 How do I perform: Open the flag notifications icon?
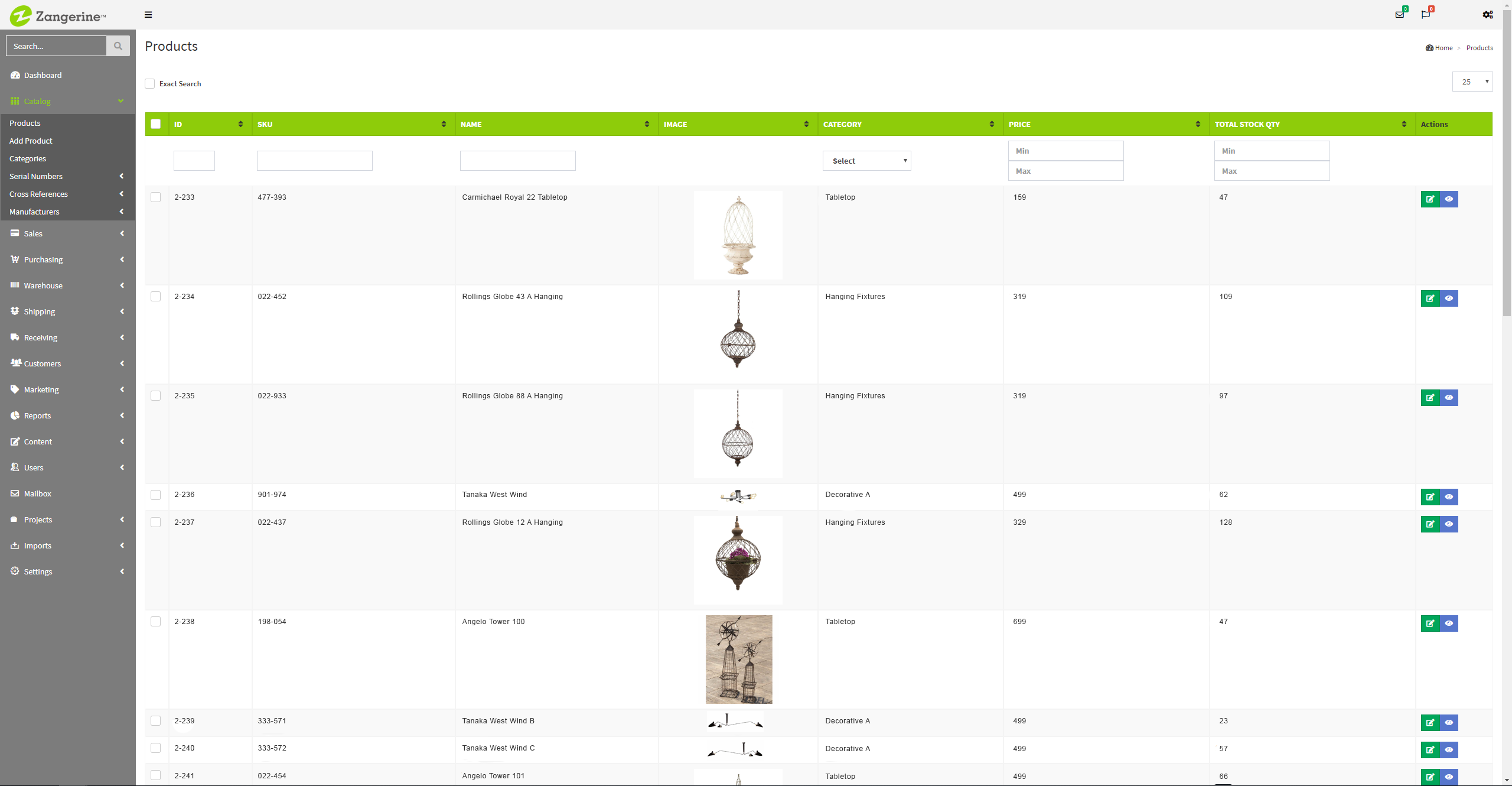pos(1426,14)
